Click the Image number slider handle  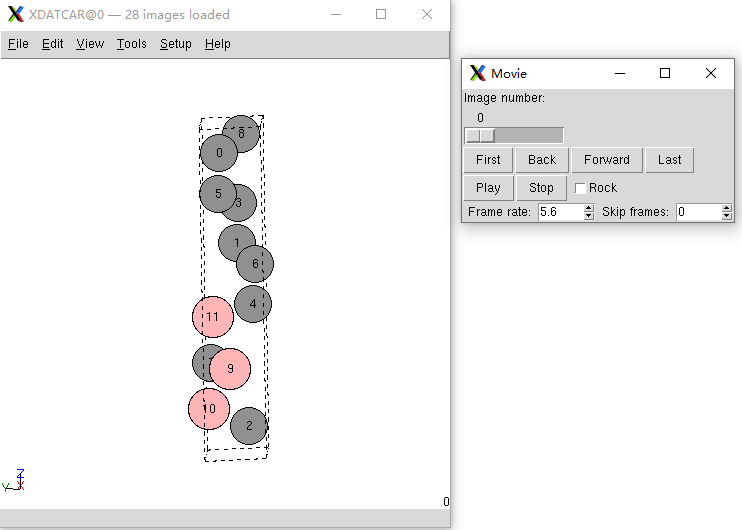(480, 136)
